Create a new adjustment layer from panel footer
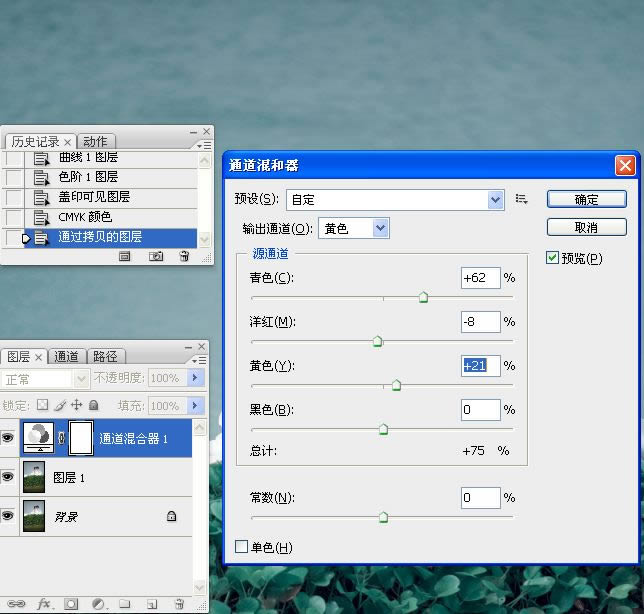Image resolution: width=644 pixels, height=614 pixels. pyautogui.click(x=98, y=604)
